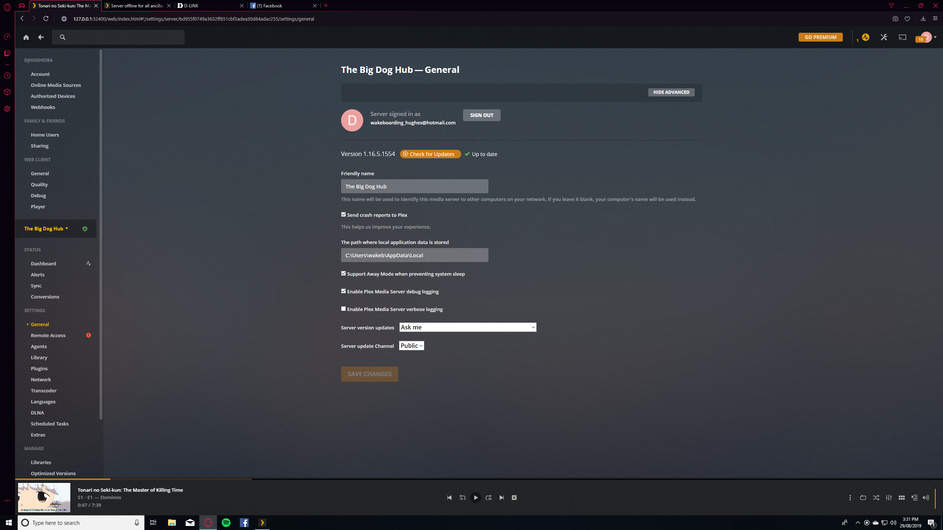
Task: Open settings with the wrench and screwdriver icon
Action: pyautogui.click(x=883, y=37)
